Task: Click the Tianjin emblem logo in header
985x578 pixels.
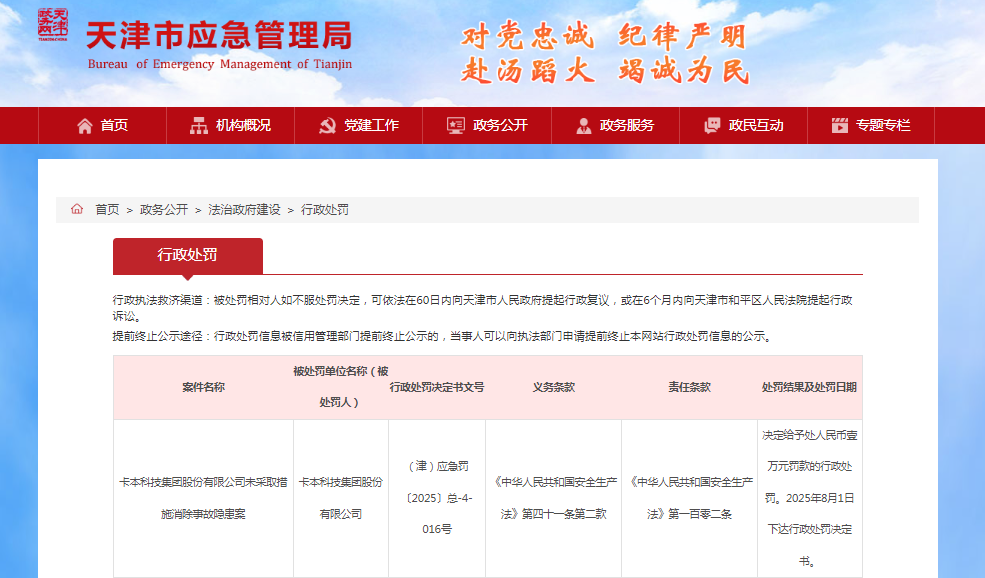Action: click(x=53, y=25)
